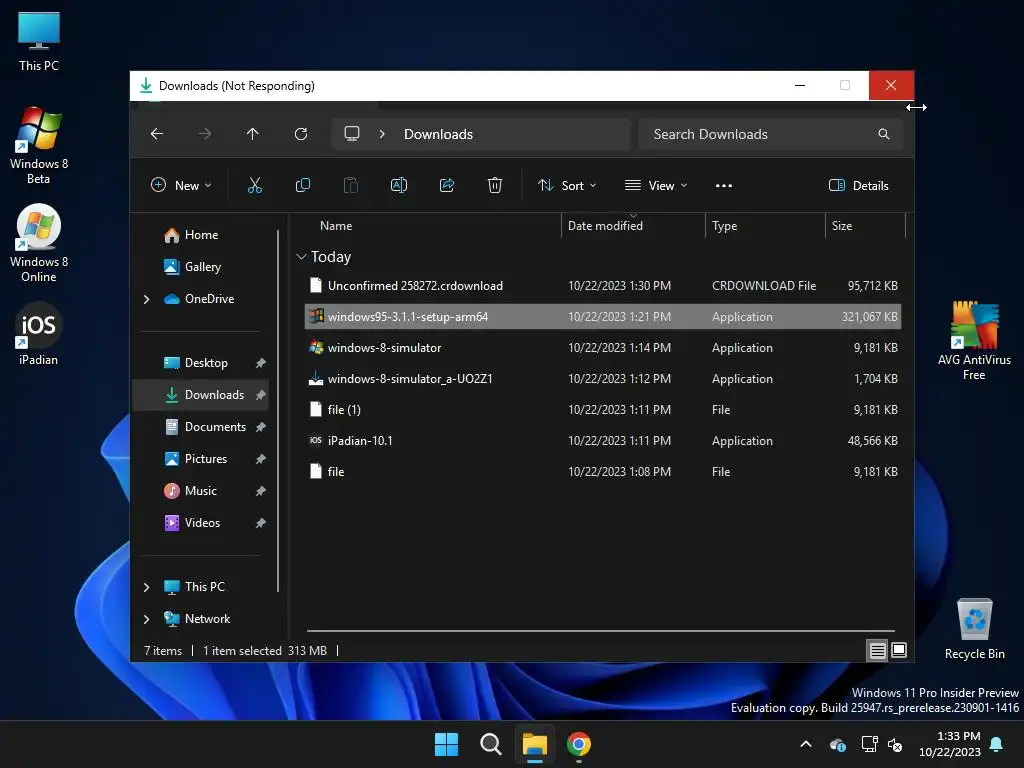Select windows95-3.1.1-setup-arm64 file

603,317
